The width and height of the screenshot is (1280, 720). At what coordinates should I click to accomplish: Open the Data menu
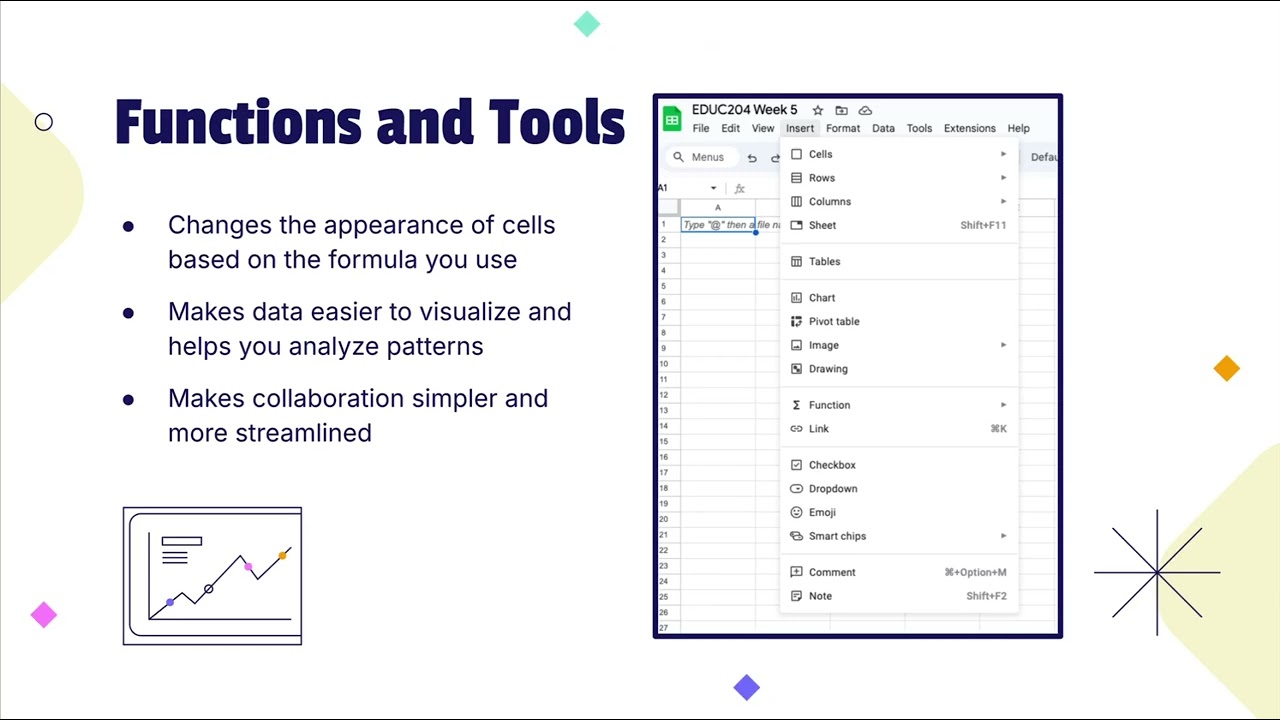[883, 128]
